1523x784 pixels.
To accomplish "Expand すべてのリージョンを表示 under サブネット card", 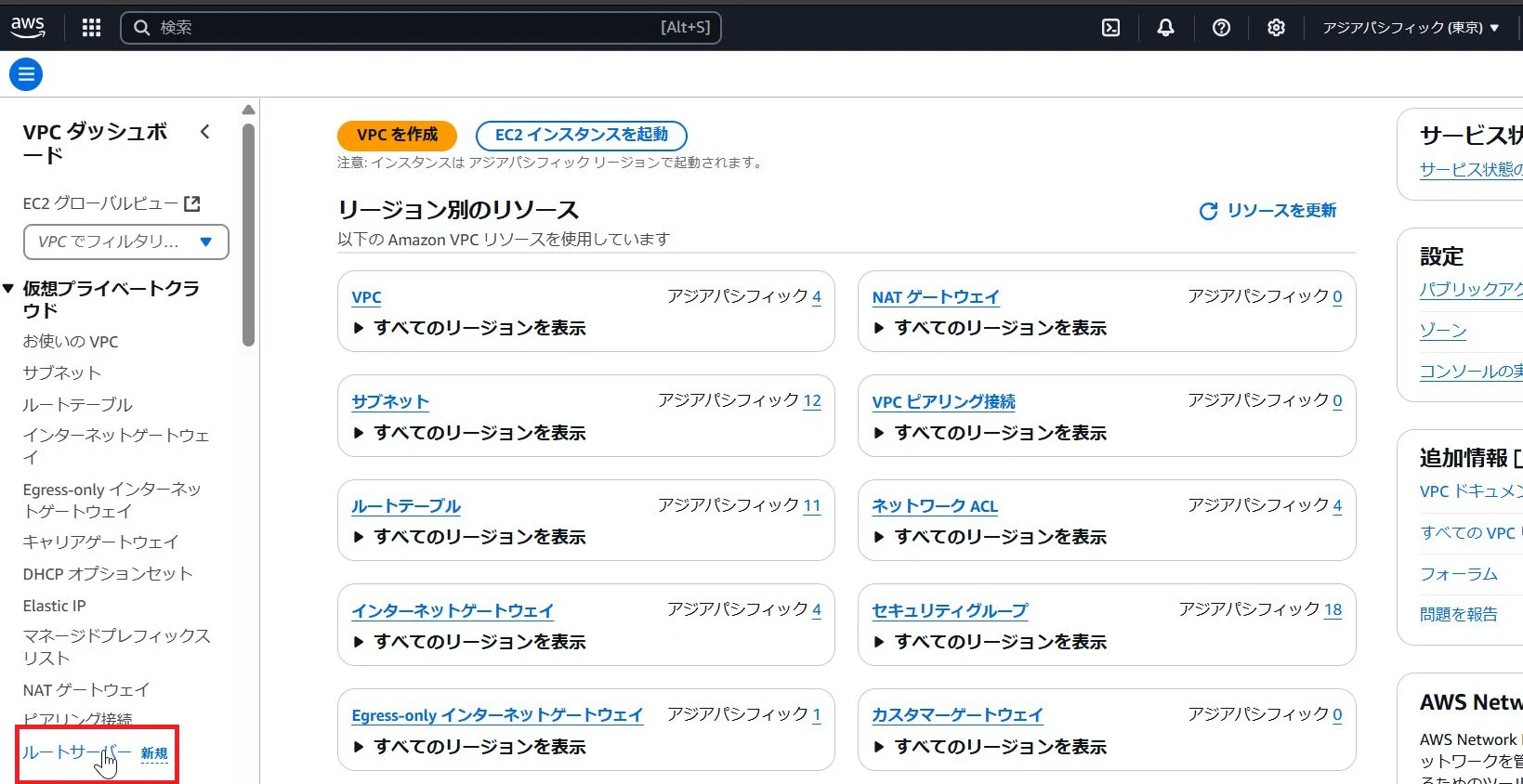I will click(x=470, y=433).
